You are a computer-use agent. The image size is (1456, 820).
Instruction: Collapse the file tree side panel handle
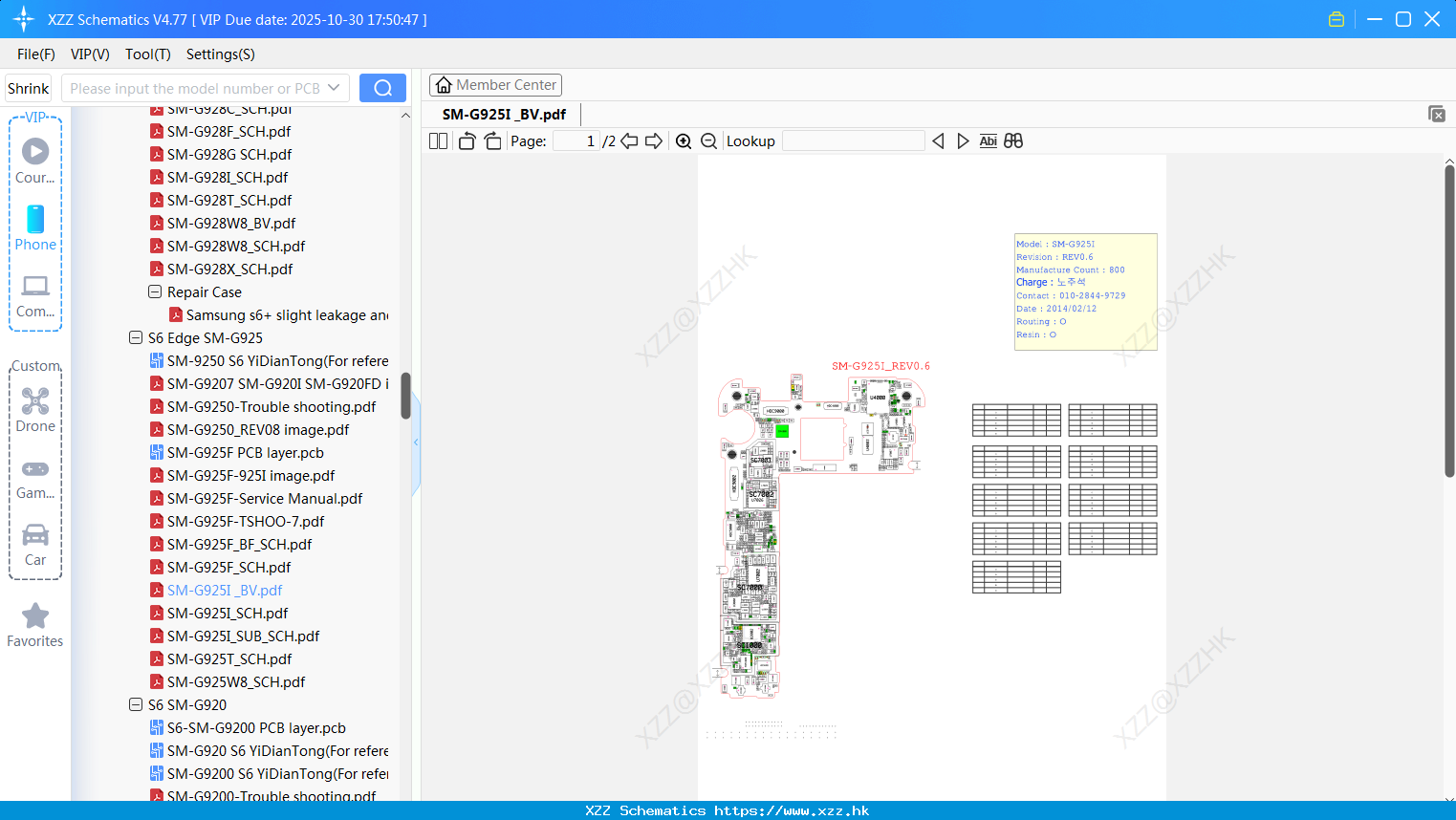pos(416,442)
